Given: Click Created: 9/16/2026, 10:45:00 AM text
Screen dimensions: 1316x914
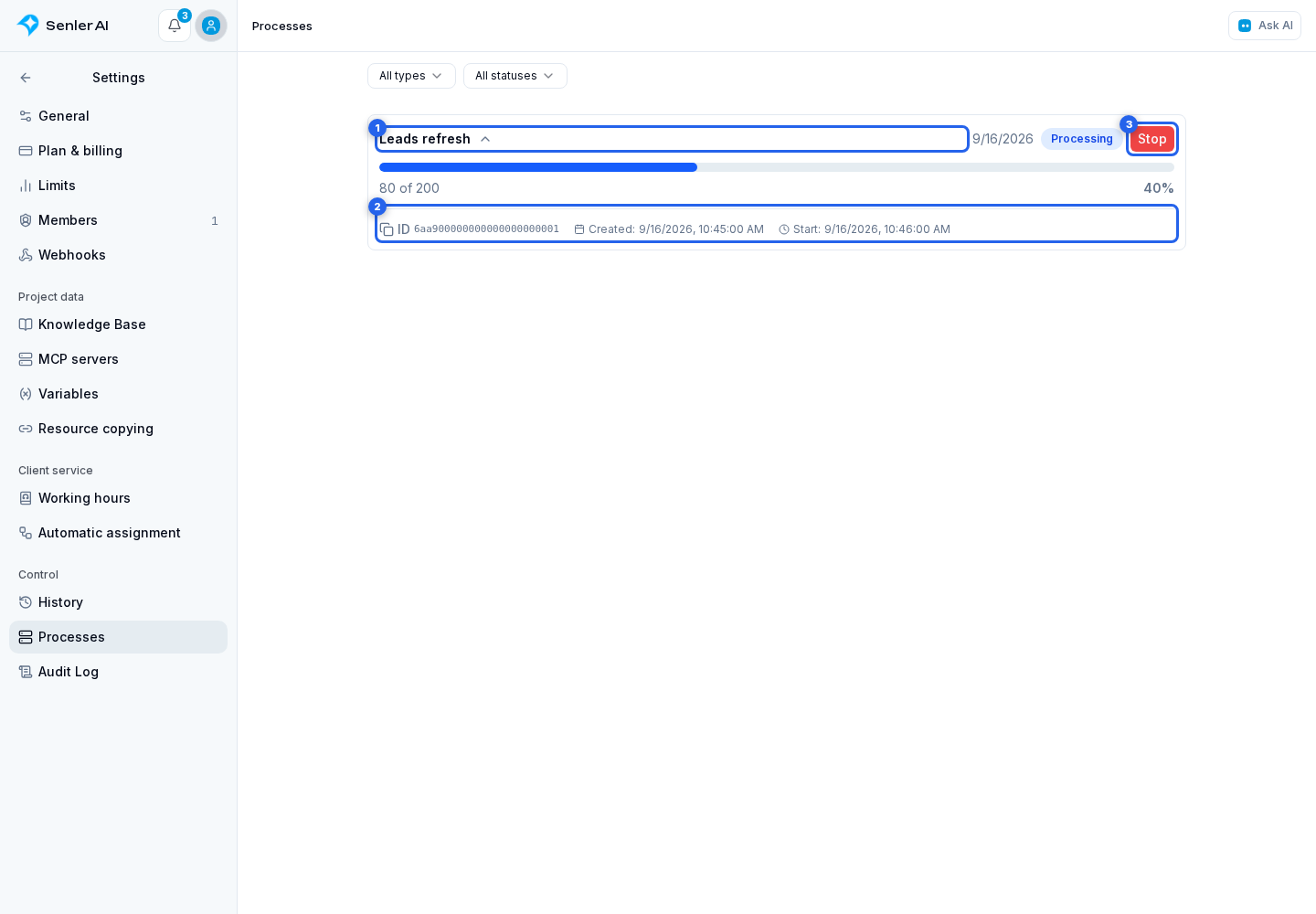Looking at the screenshot, I should 676,229.
